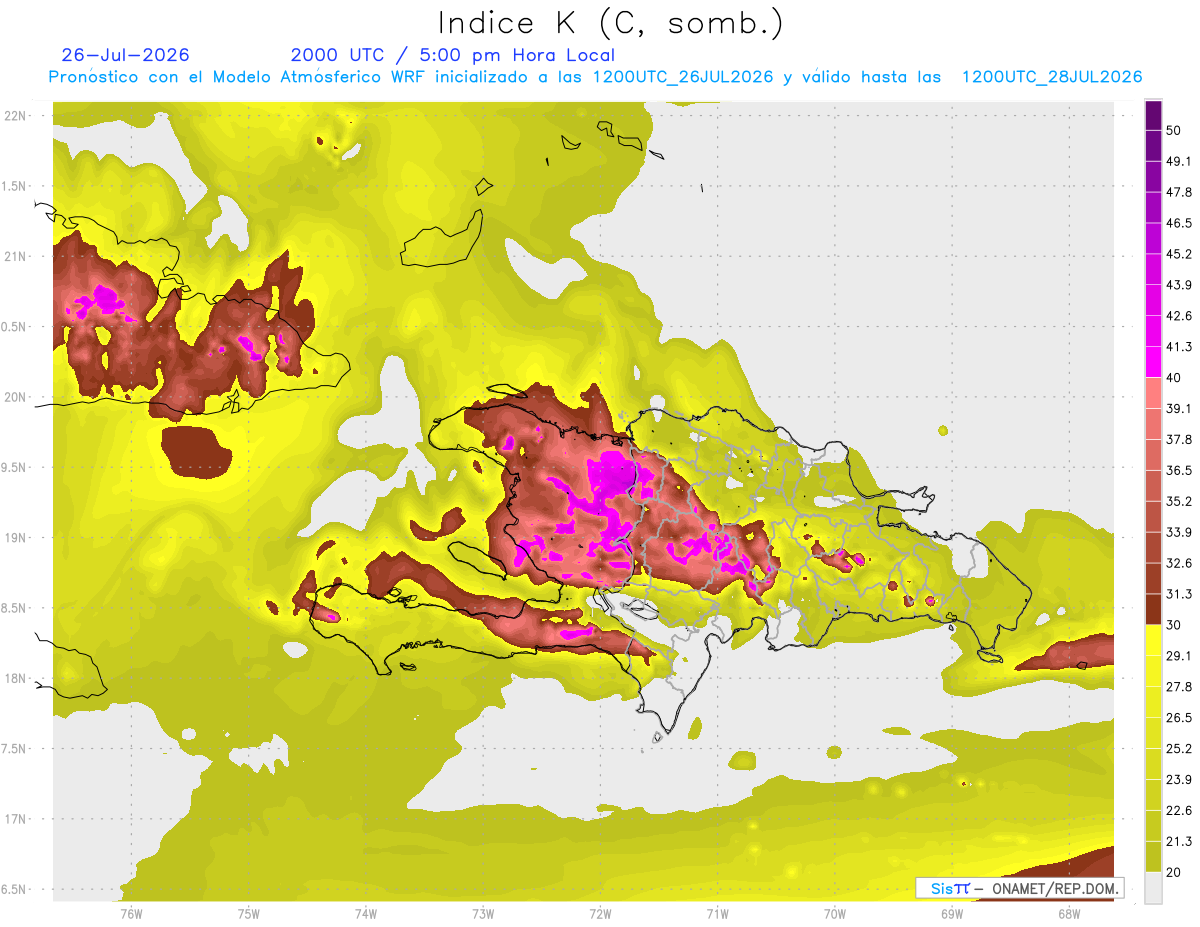Image resolution: width=1200 pixels, height=927 pixels.
Task: Click the 68W longitude tick label
Action: pos(1068,913)
